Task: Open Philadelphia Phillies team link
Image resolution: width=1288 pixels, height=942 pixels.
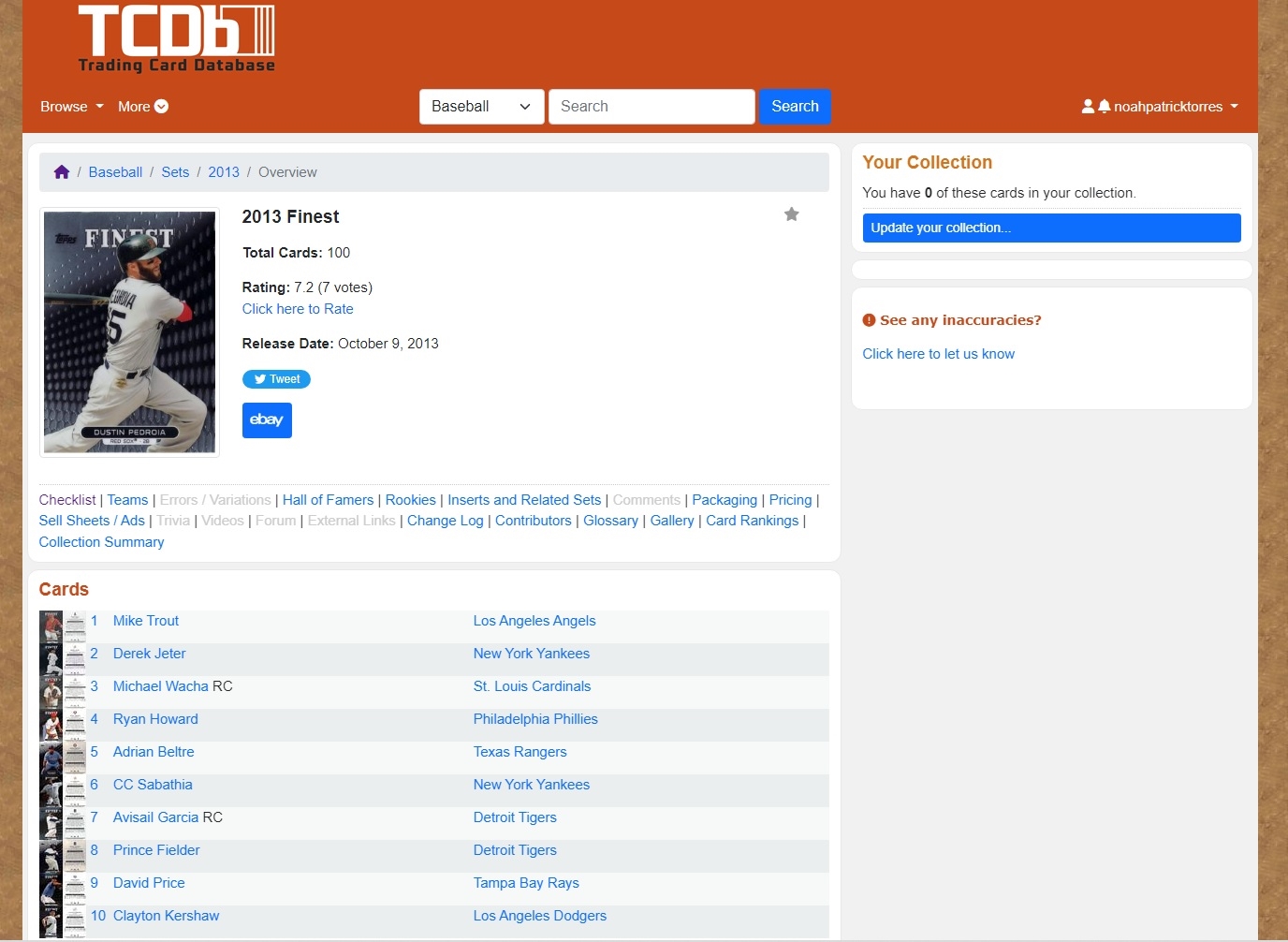Action: click(x=535, y=719)
